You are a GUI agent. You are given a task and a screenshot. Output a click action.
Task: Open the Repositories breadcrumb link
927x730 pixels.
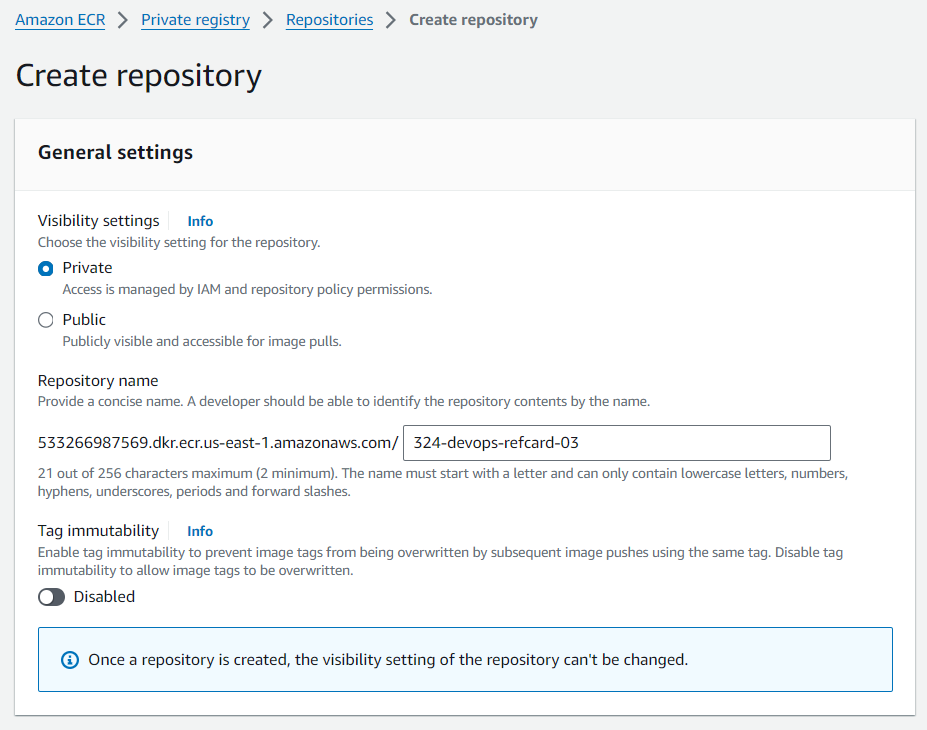[x=329, y=20]
